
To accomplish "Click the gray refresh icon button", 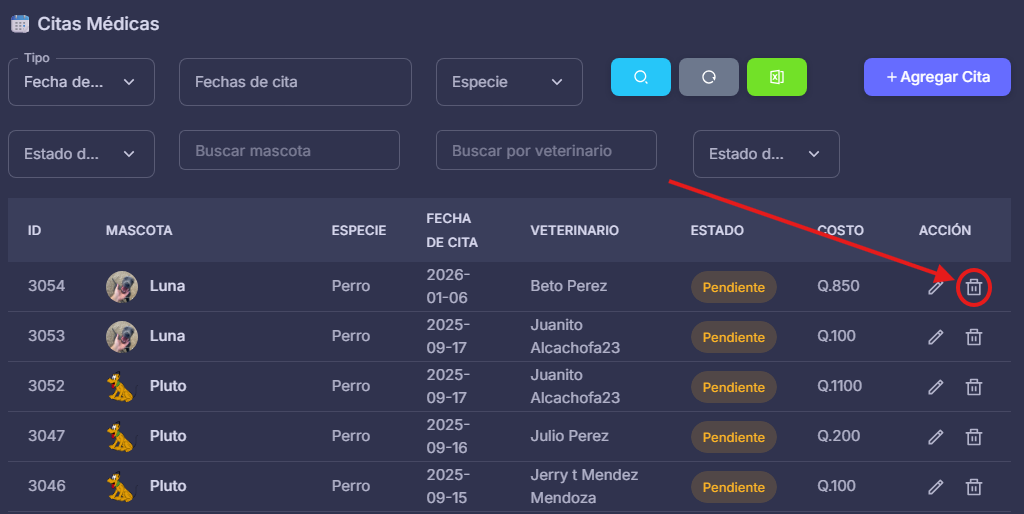I will (x=709, y=77).
